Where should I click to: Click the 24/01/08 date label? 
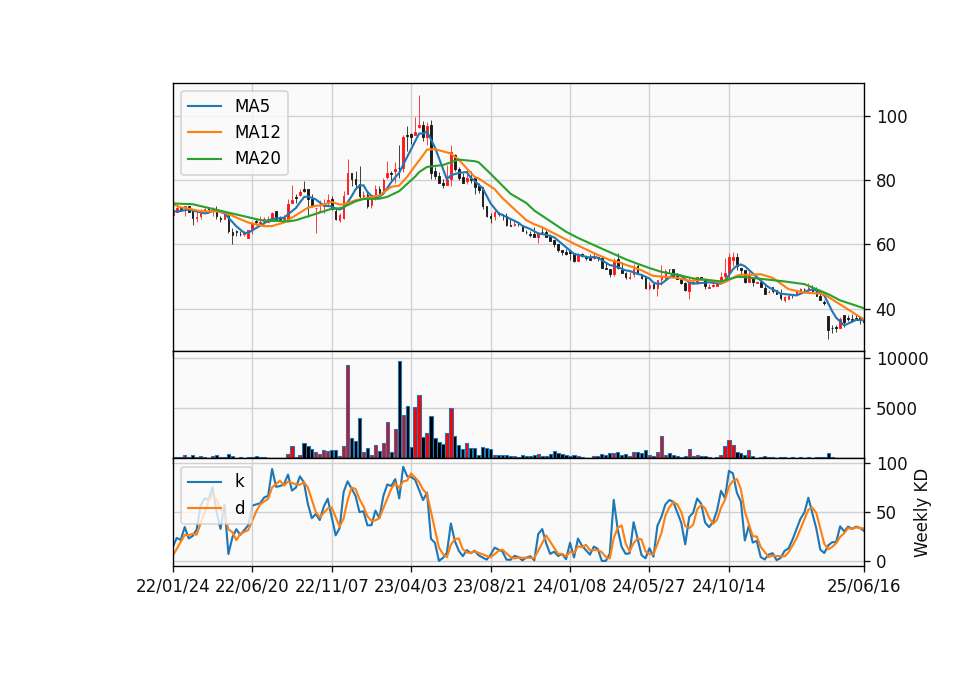[570, 587]
